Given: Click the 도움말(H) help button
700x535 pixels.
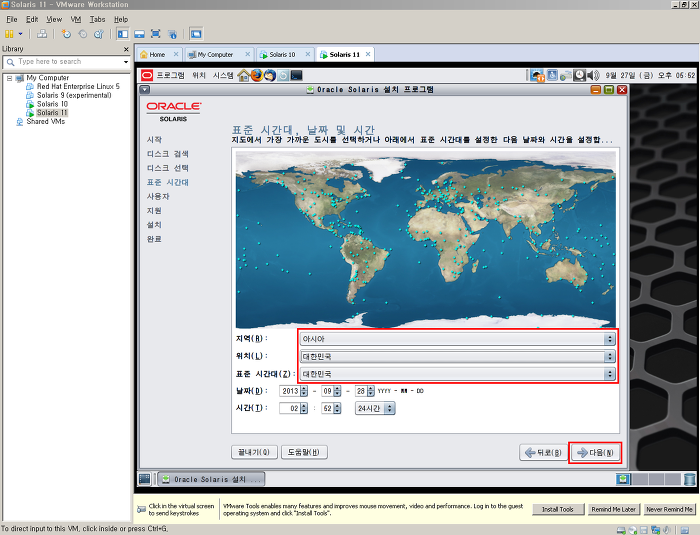Looking at the screenshot, I should pyautogui.click(x=304, y=452).
